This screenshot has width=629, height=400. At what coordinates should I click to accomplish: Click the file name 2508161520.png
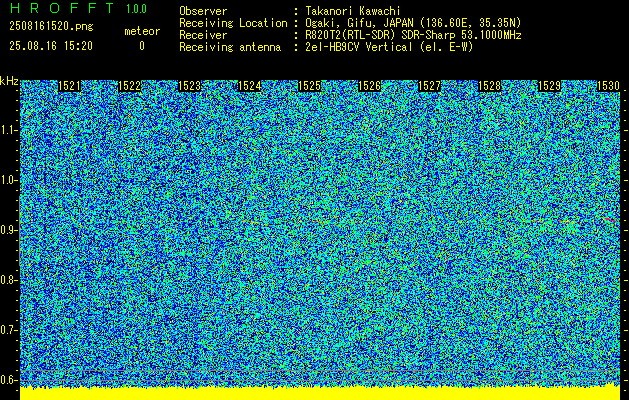click(51, 26)
